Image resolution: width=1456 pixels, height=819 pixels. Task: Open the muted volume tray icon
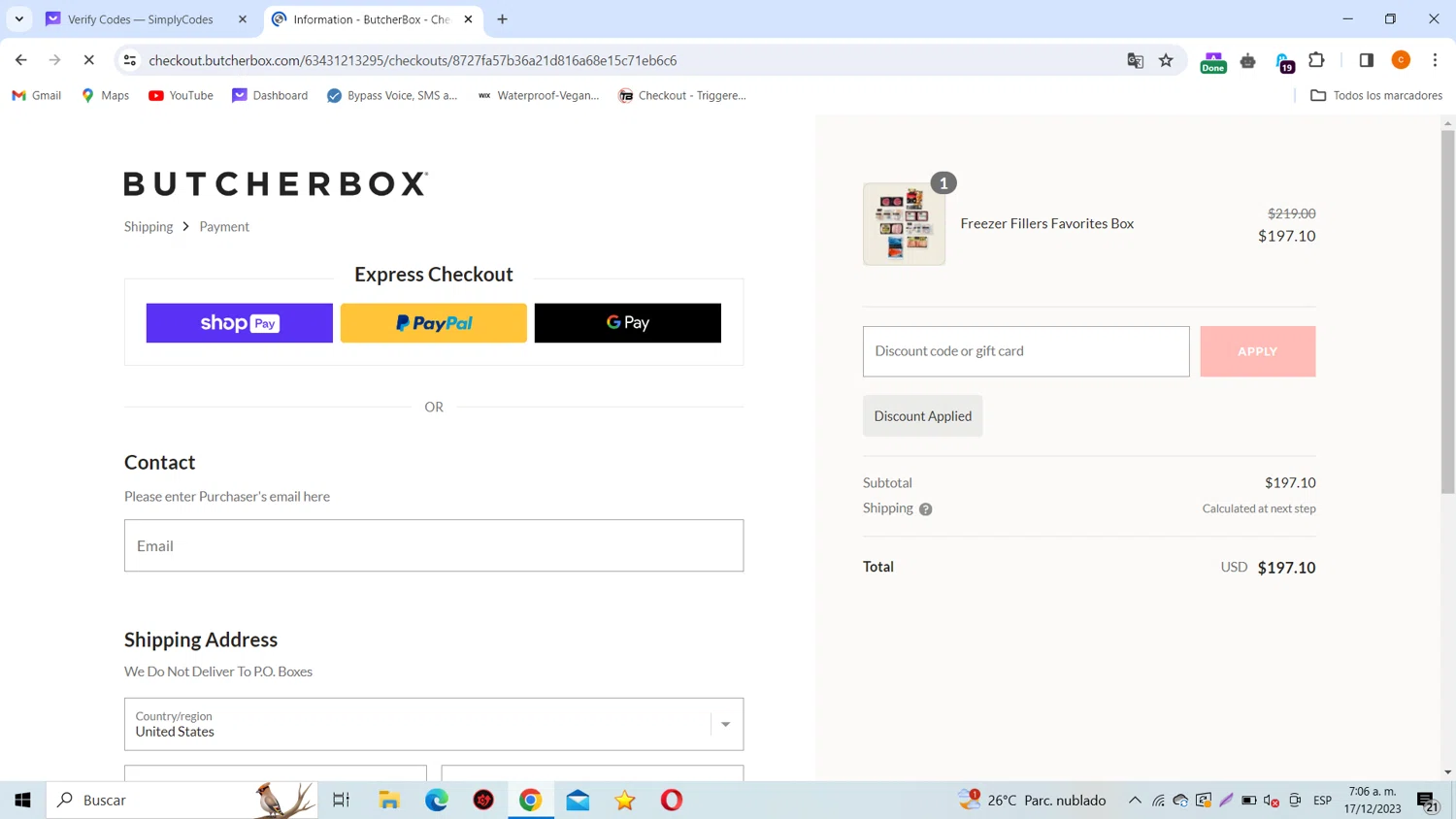coord(1272,801)
